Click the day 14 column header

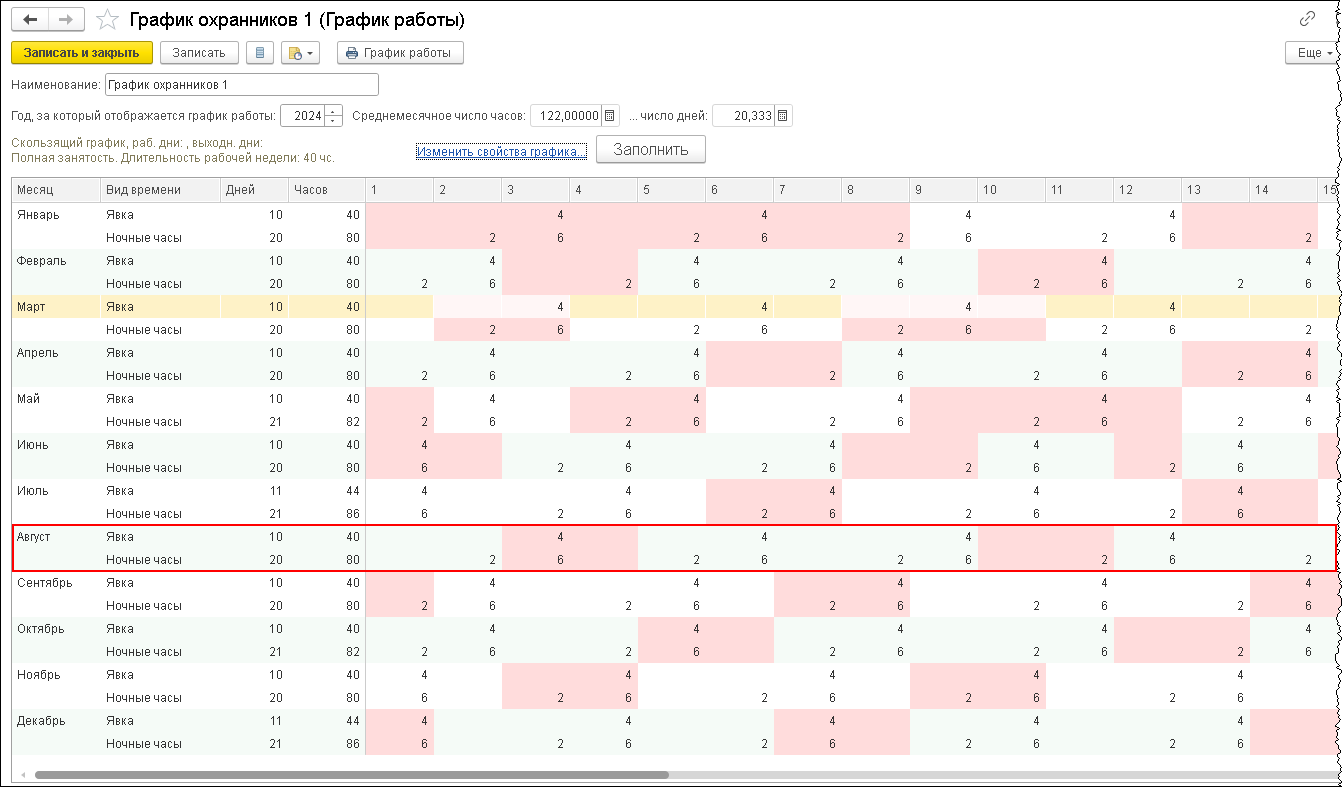(1283, 190)
